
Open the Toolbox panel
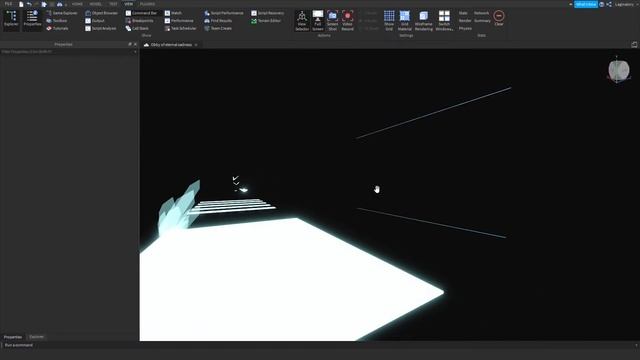coord(57,21)
